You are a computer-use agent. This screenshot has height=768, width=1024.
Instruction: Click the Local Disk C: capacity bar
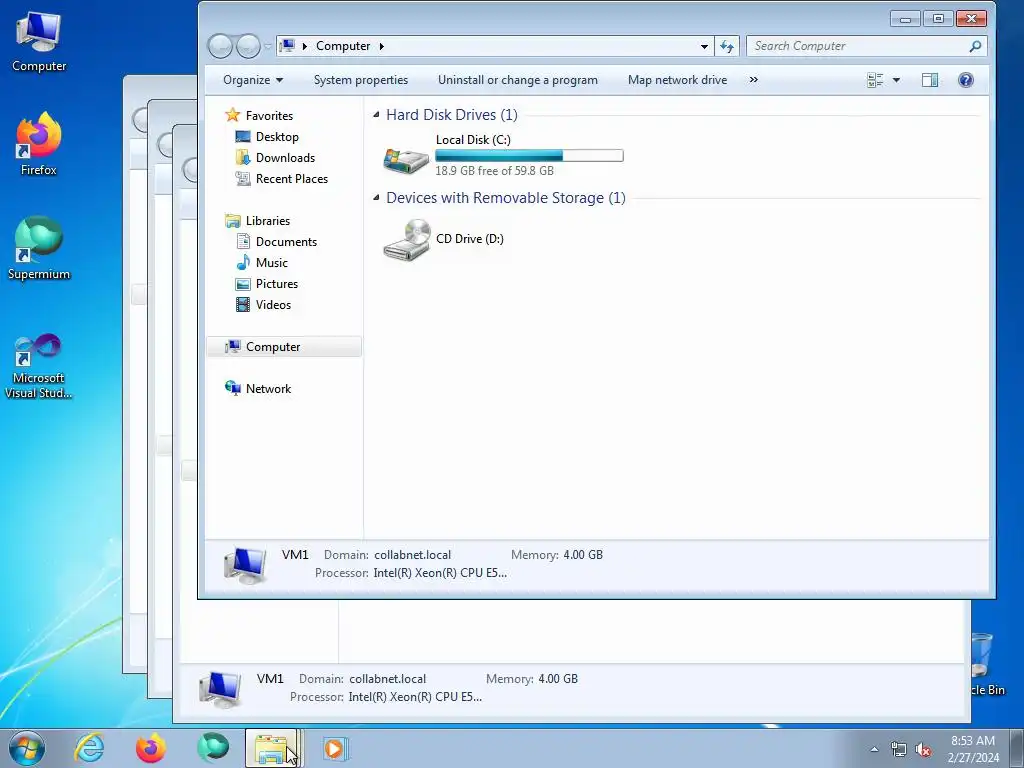pos(529,155)
